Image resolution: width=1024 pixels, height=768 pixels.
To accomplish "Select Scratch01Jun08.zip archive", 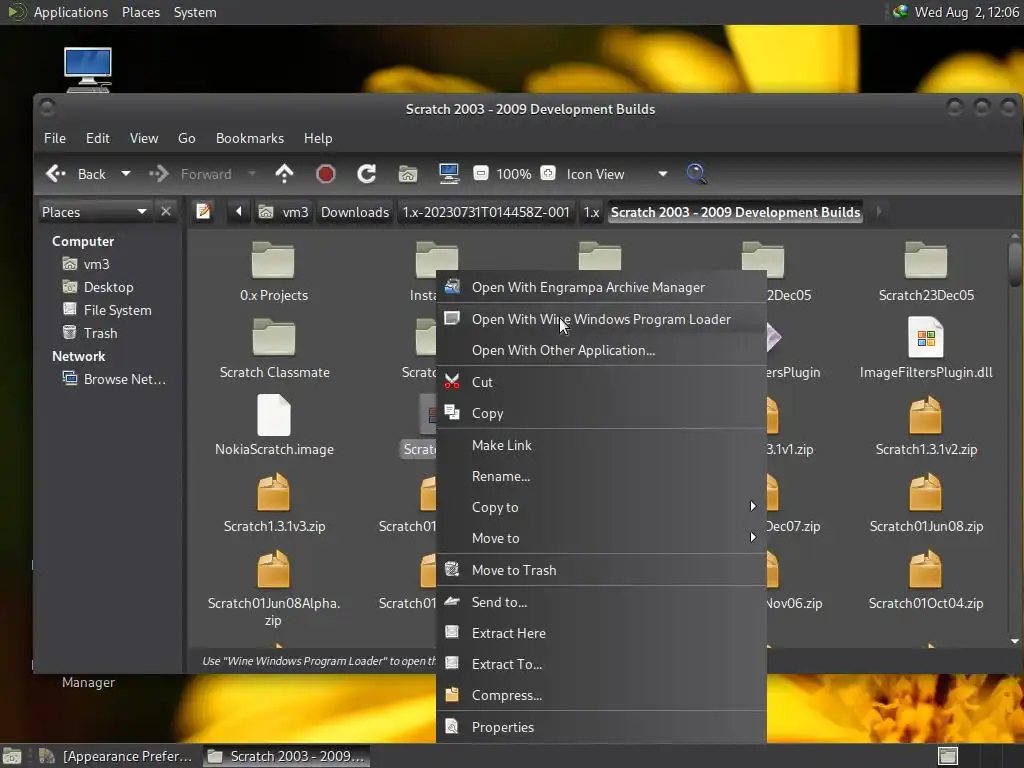I will [x=926, y=503].
